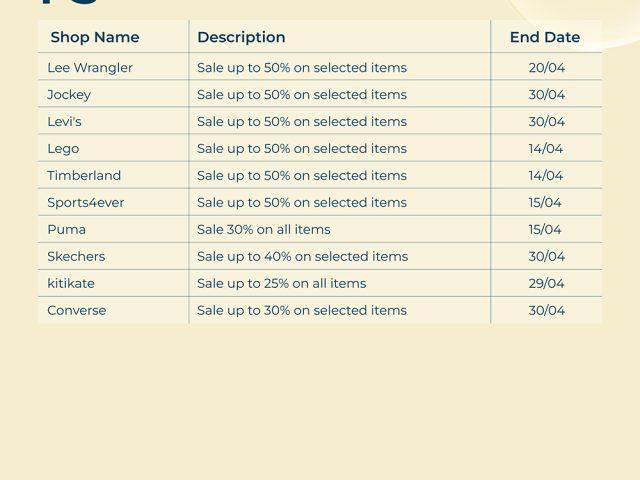Screen dimensions: 640x480
Task: Select the Converse 30% sale description
Action: (302, 311)
